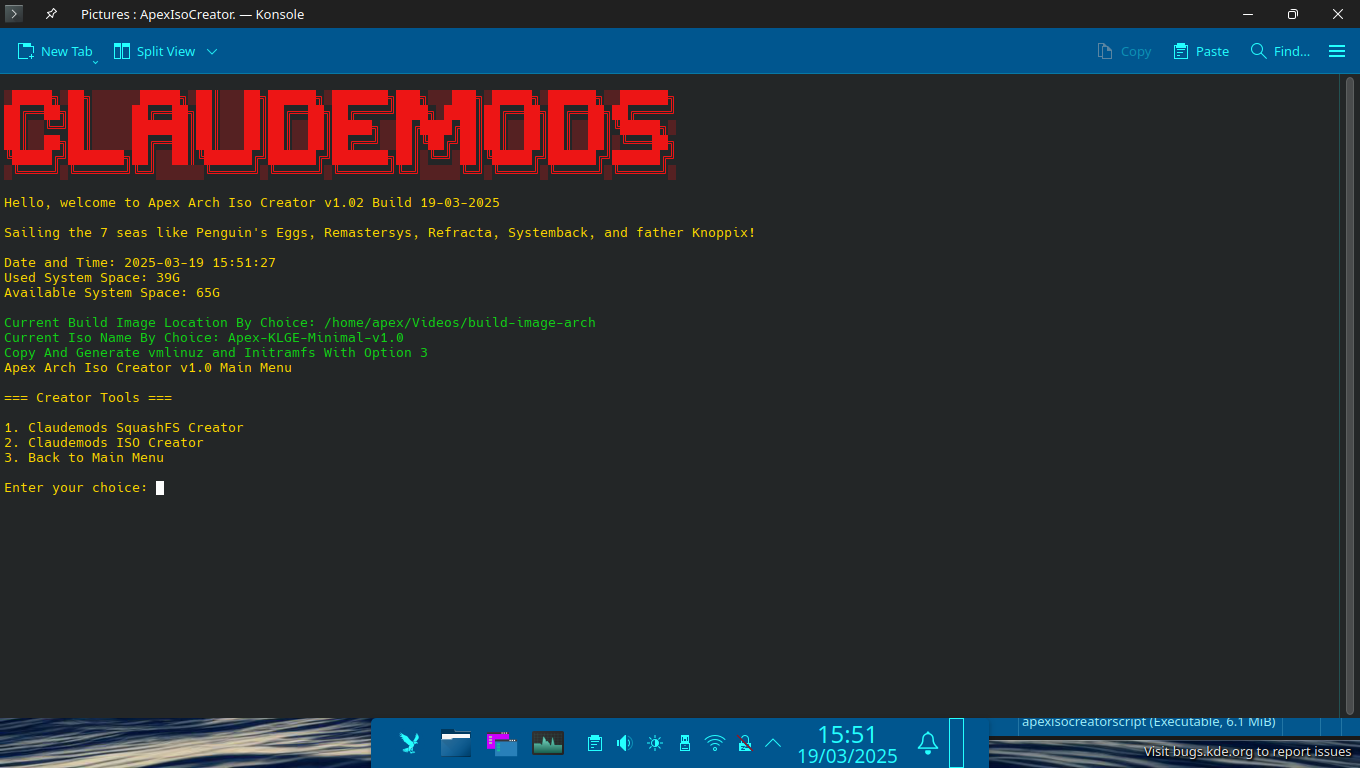Viewport: 1360px width, 768px height.
Task: Open the volume tray icon
Action: coord(625,743)
